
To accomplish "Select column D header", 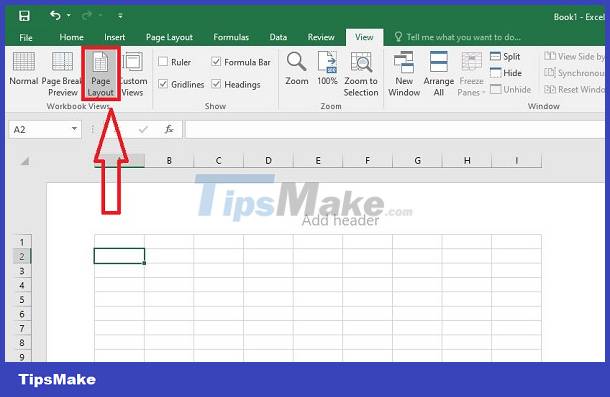I will pyautogui.click(x=268, y=160).
